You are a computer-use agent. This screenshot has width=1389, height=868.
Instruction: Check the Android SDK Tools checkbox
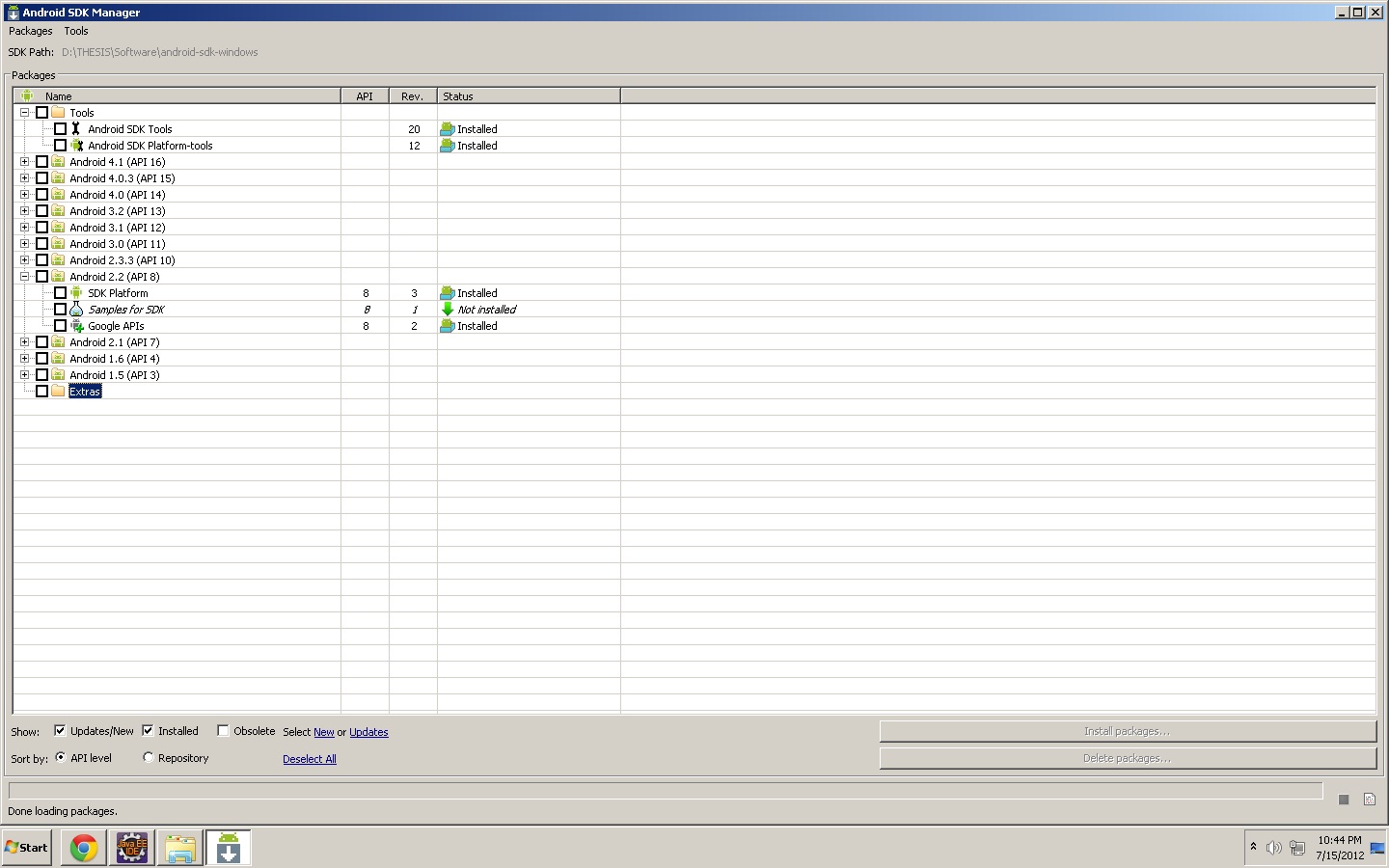click(60, 128)
